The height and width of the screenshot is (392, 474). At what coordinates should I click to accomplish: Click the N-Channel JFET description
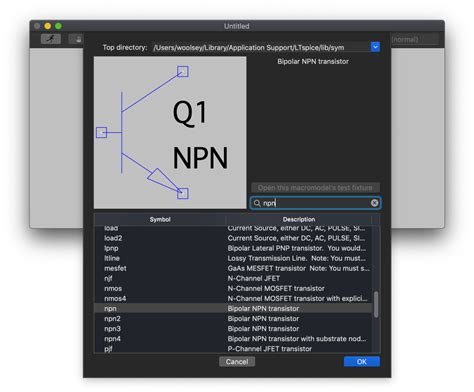click(x=254, y=278)
